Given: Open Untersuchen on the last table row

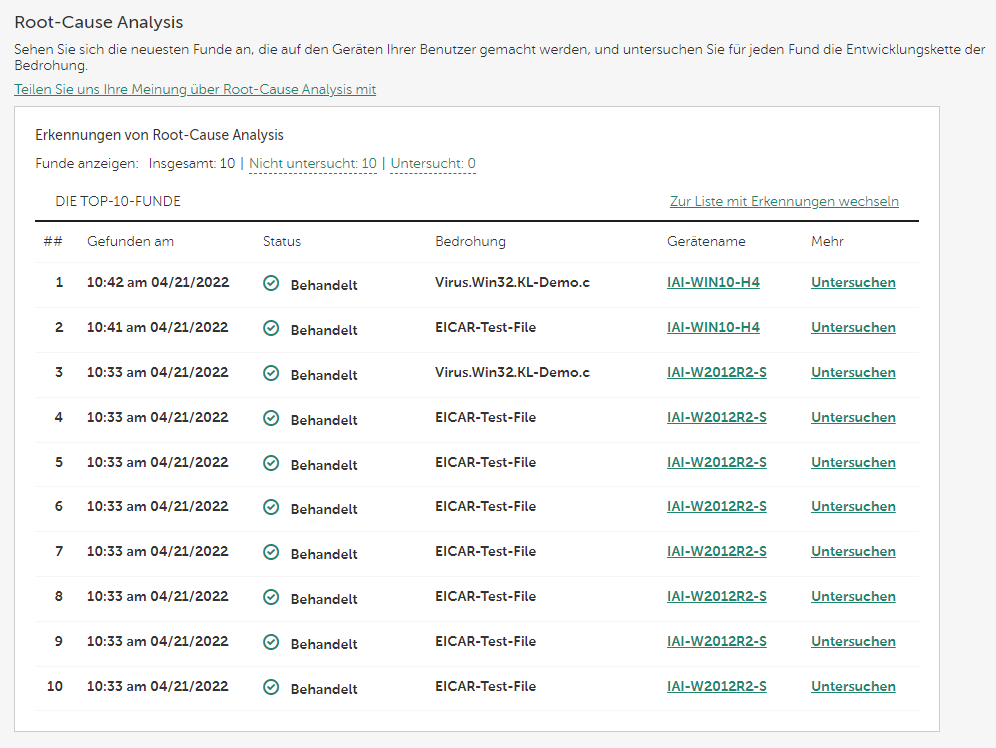Looking at the screenshot, I should [853, 686].
